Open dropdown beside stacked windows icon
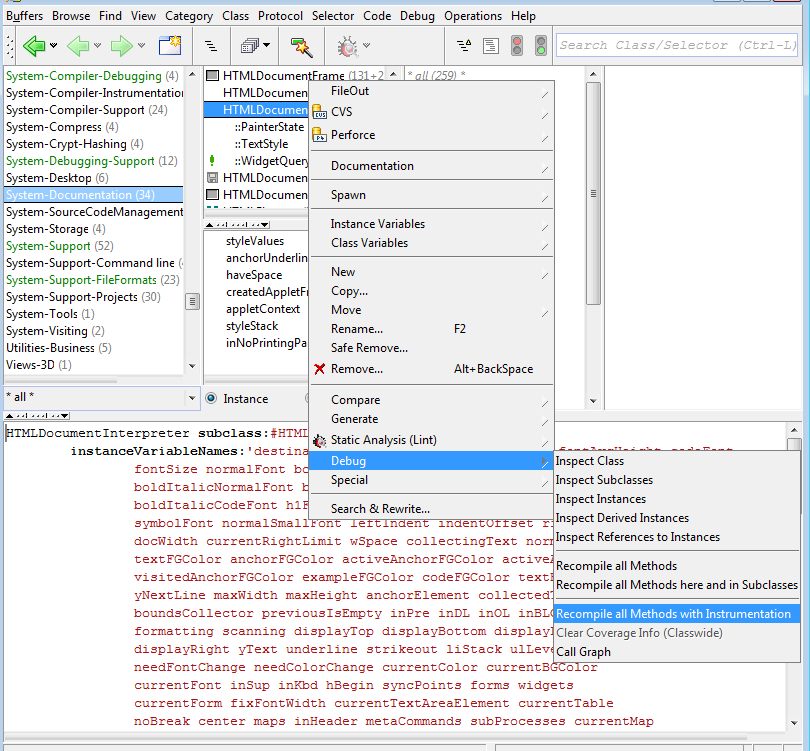This screenshot has height=751, width=810. point(267,45)
